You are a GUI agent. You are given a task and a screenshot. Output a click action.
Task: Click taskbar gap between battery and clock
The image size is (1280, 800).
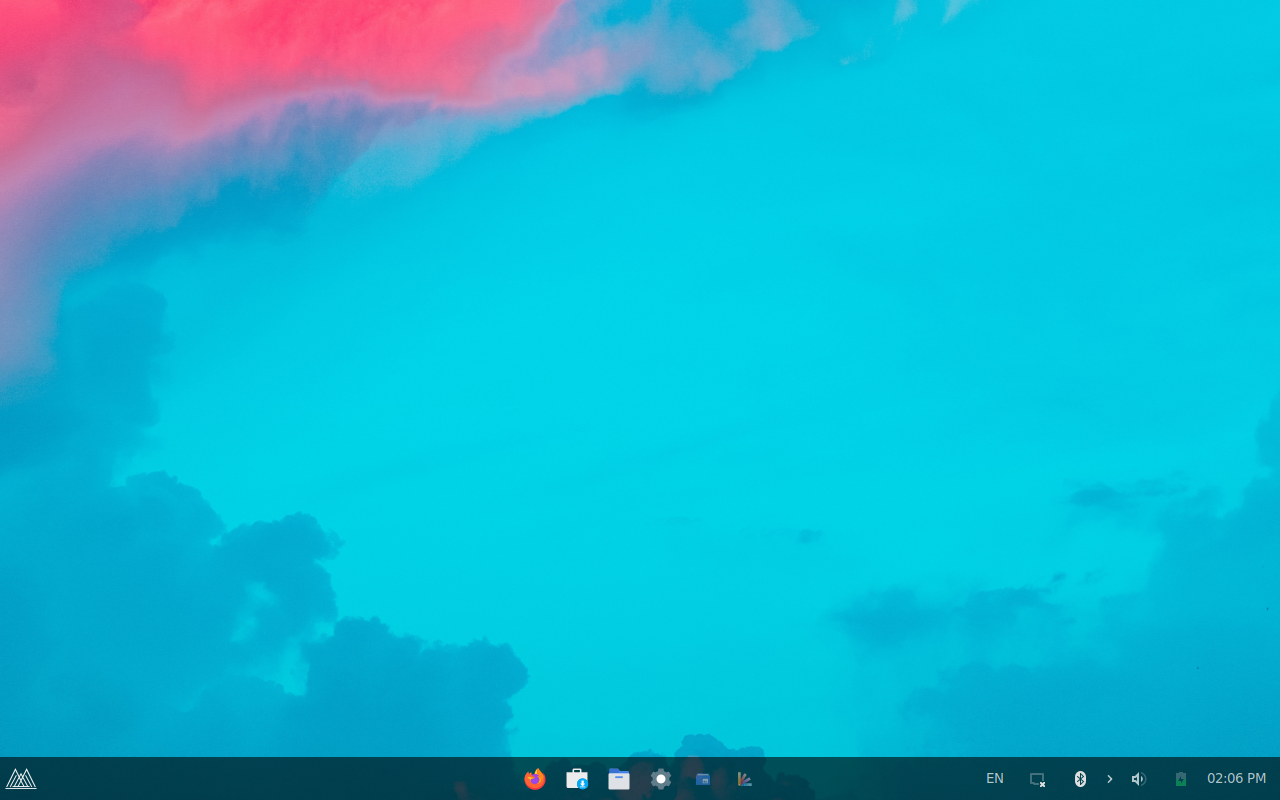click(1198, 779)
